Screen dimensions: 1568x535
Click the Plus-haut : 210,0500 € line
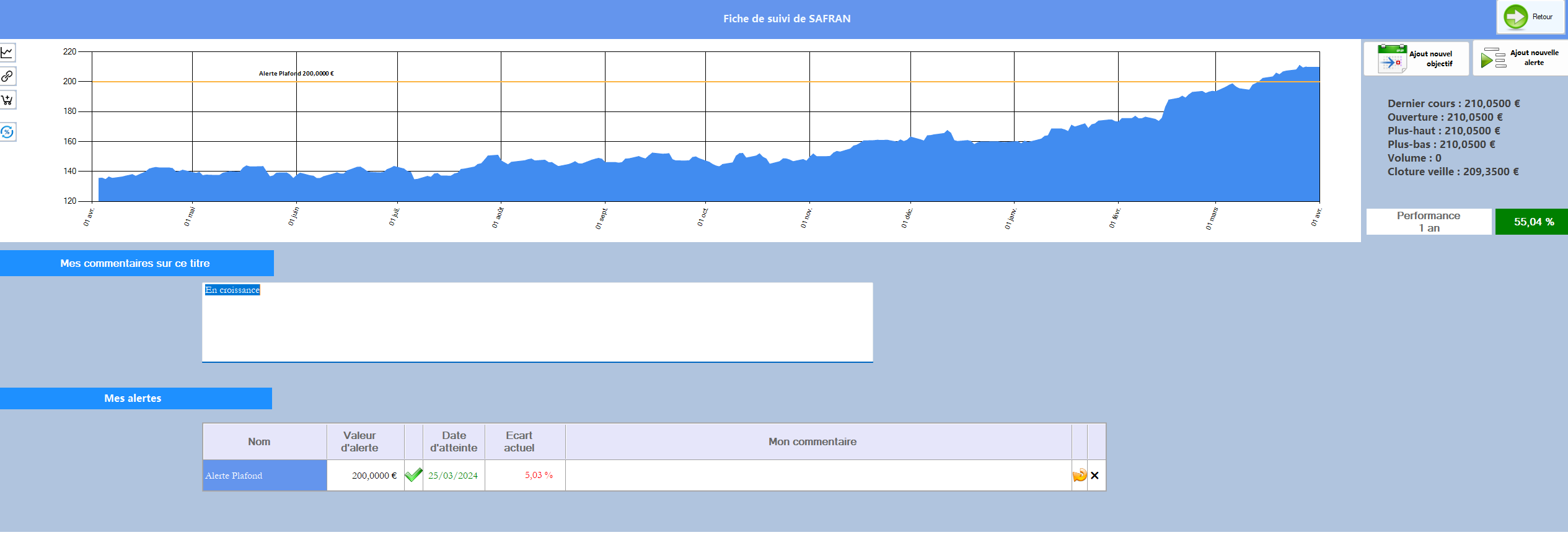click(1443, 131)
